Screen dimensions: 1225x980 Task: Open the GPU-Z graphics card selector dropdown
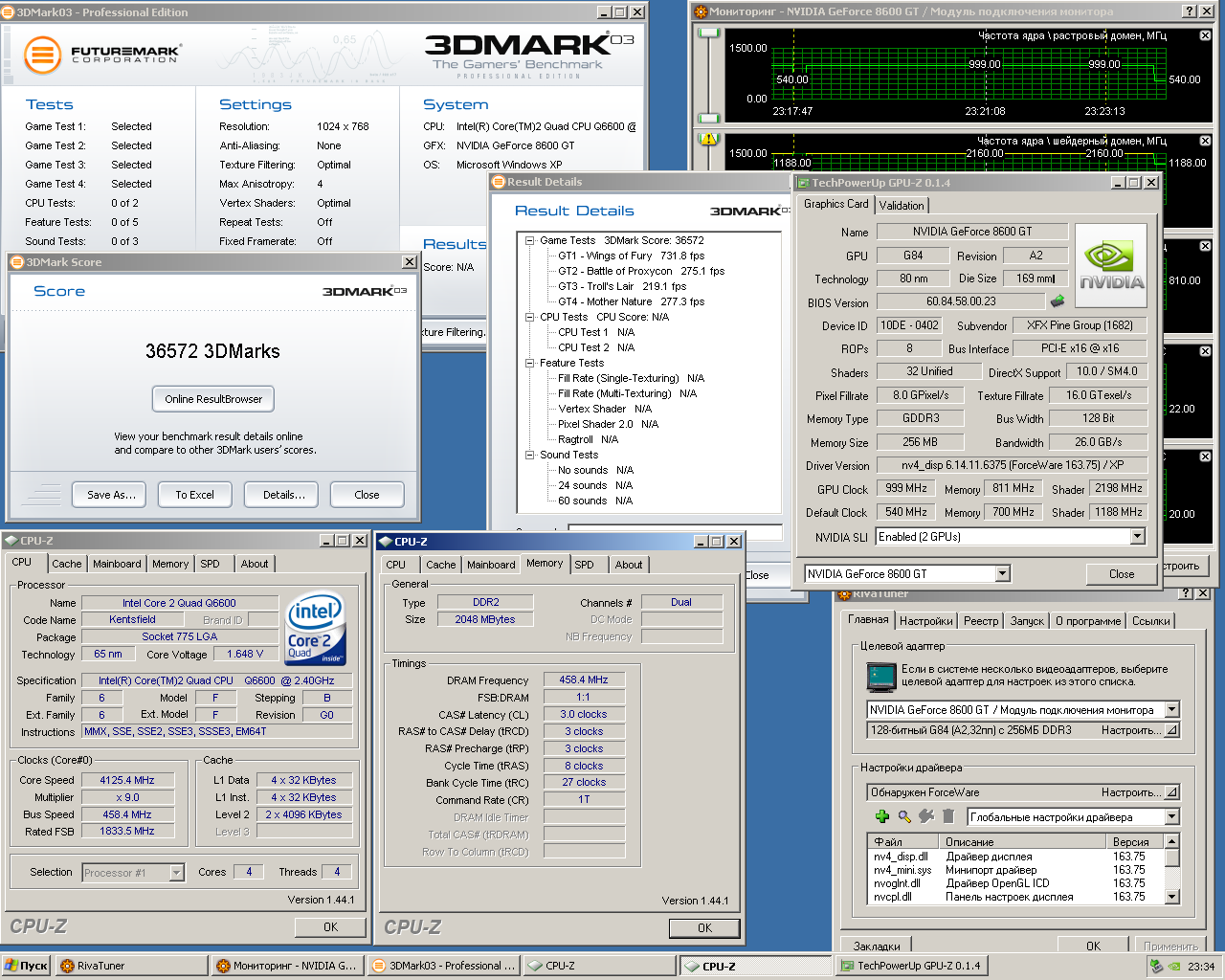(x=1002, y=573)
